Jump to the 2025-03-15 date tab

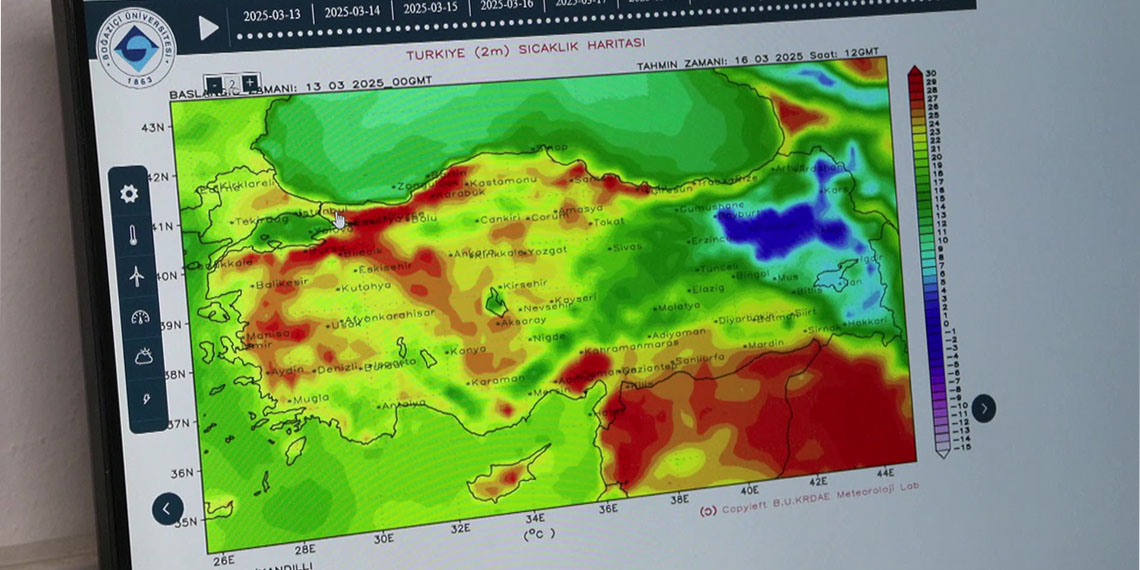pyautogui.click(x=430, y=8)
